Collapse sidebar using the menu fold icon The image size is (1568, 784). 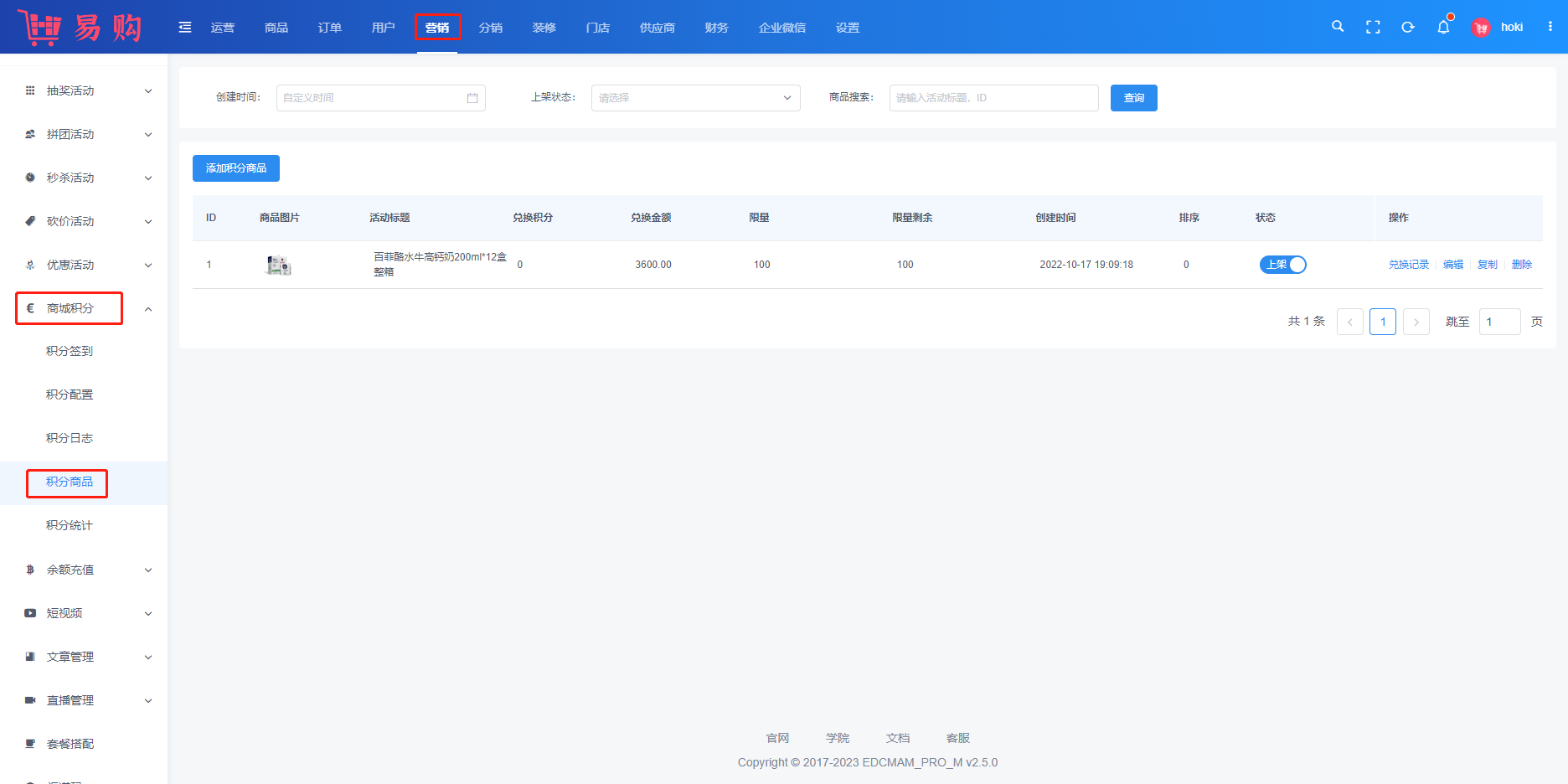185,28
